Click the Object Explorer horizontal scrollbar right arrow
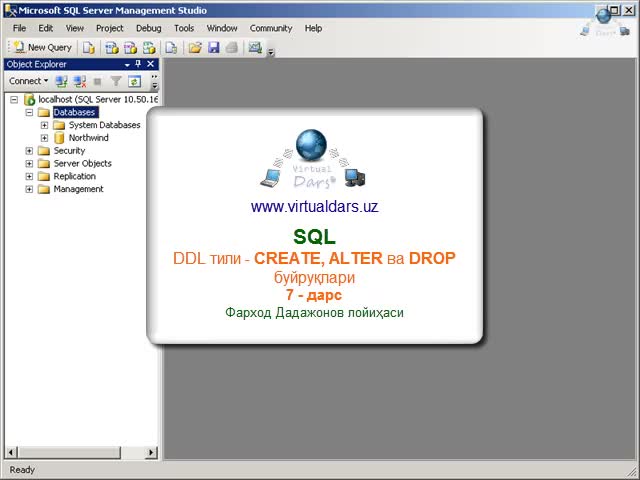This screenshot has width=640, height=480. (153, 453)
